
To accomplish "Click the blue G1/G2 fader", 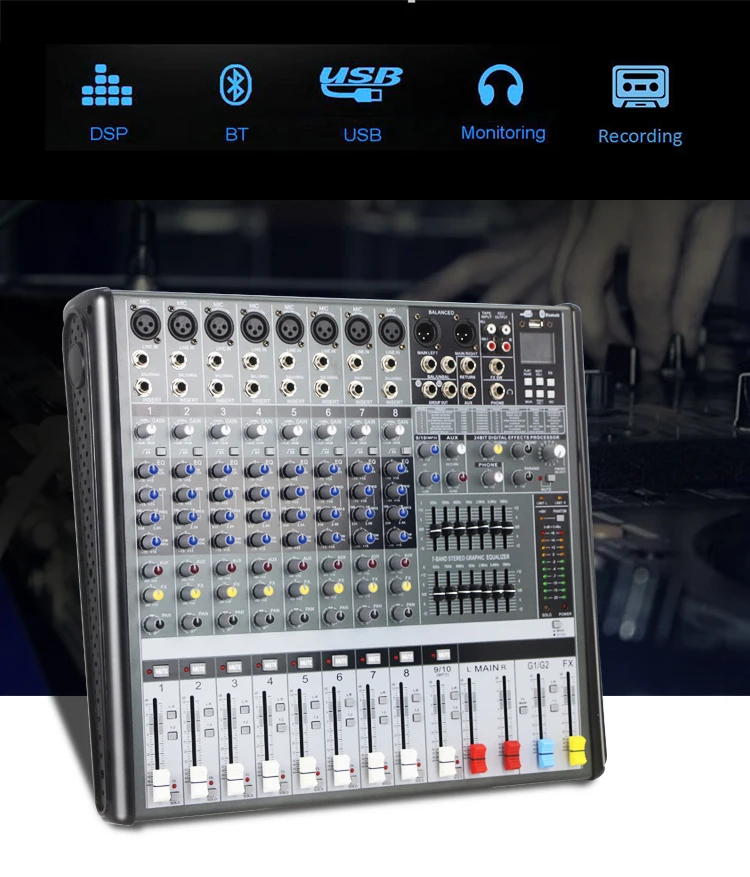I will coord(545,753).
